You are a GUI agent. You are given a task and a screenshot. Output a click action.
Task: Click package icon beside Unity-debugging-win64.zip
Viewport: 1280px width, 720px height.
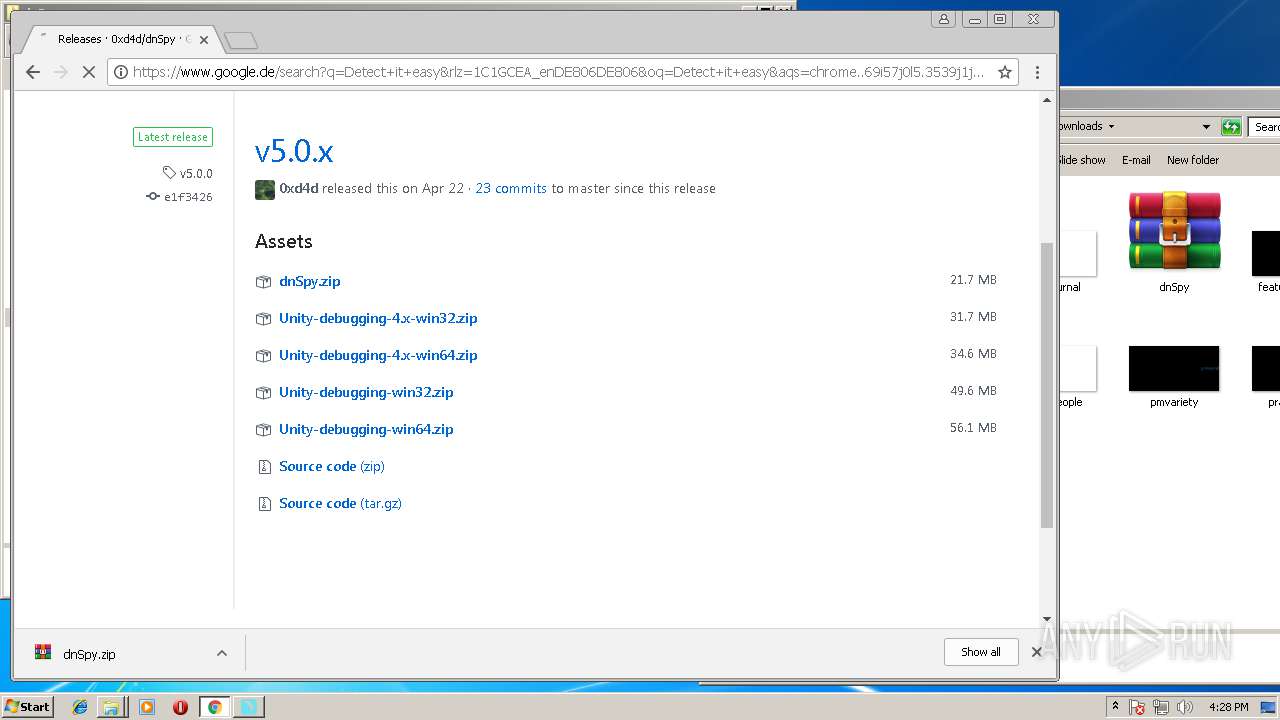[264, 430]
